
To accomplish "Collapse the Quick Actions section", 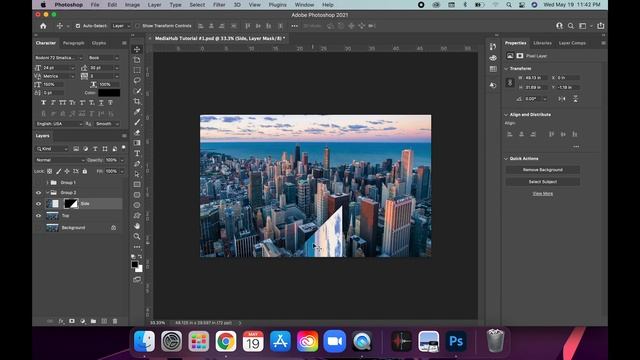I will coord(506,158).
